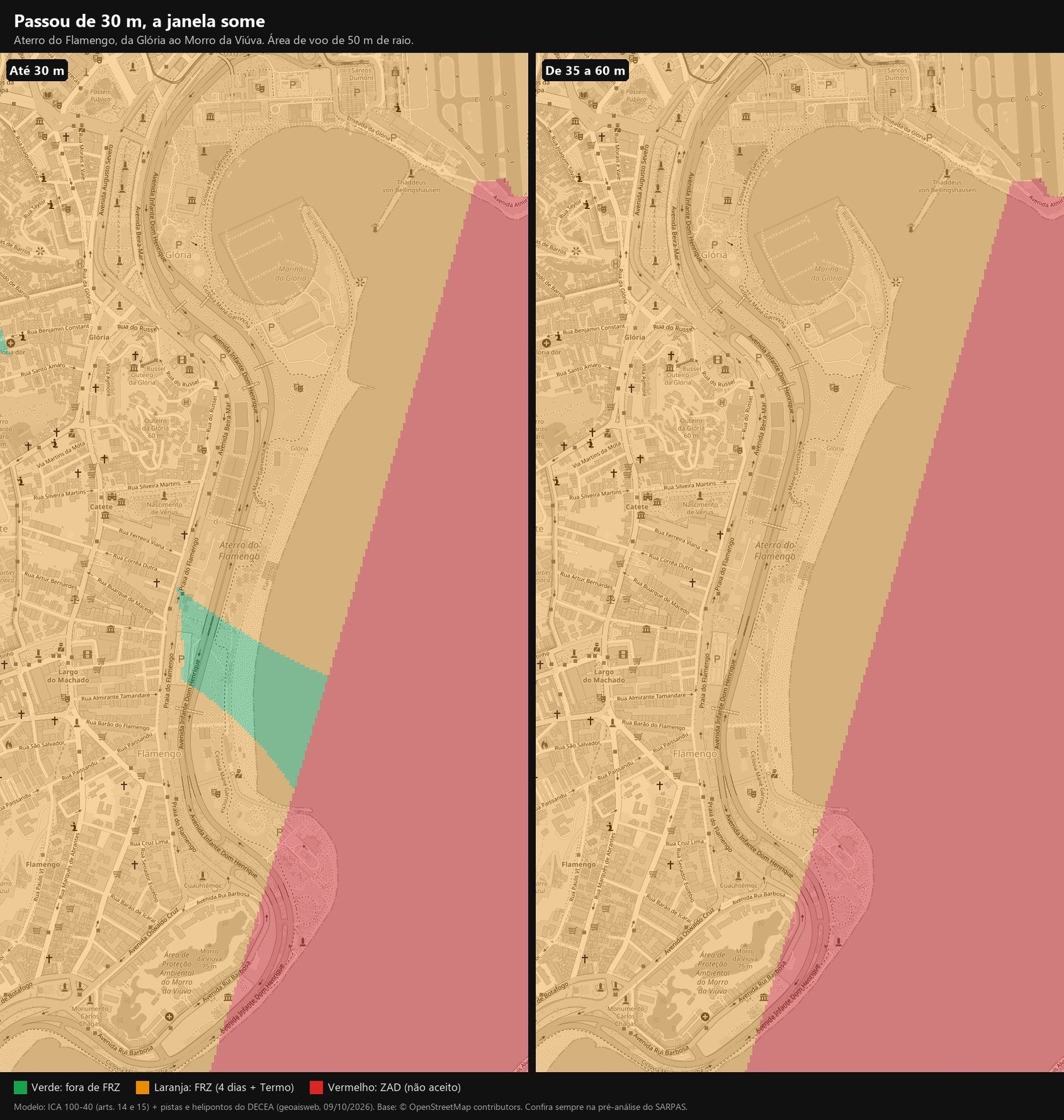Click 'Rua Cruz Lima' in the 'Até 30 m' map
1064x1120 pixels.
[x=150, y=842]
